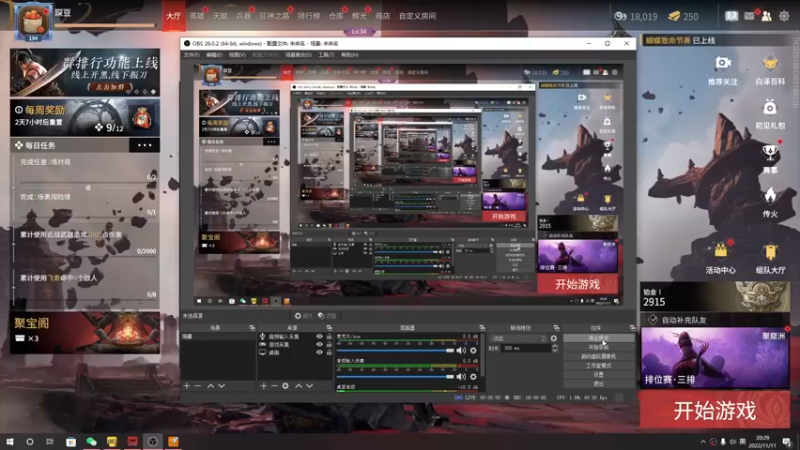Open source properties gear in sources toolbar
The height and width of the screenshot is (450, 800).
click(x=286, y=386)
